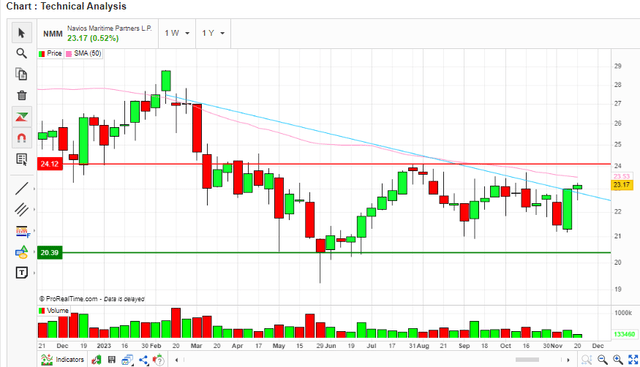This screenshot has width=640, height=367.
Task: Select the pointer cursor tool
Action: coord(22,33)
